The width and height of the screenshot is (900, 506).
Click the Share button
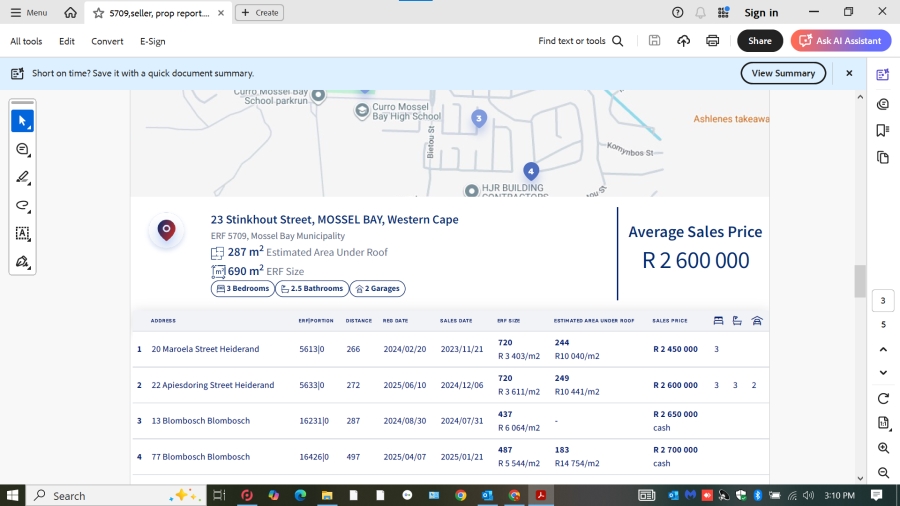[760, 41]
